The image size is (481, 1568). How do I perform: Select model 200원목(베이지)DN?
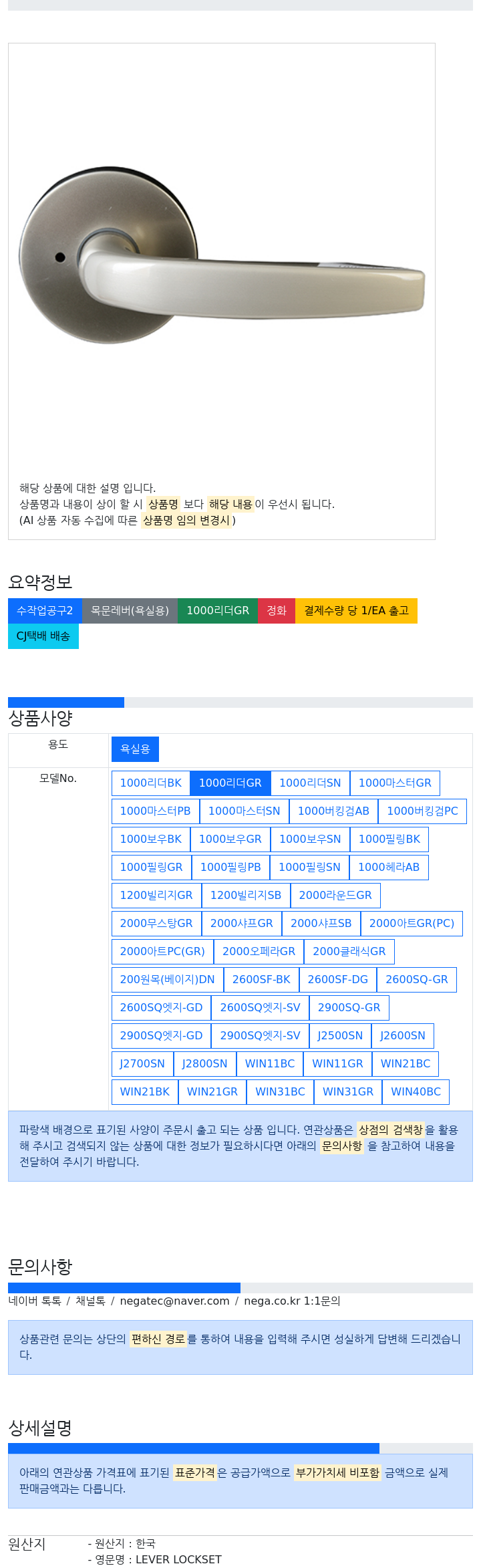[168, 980]
